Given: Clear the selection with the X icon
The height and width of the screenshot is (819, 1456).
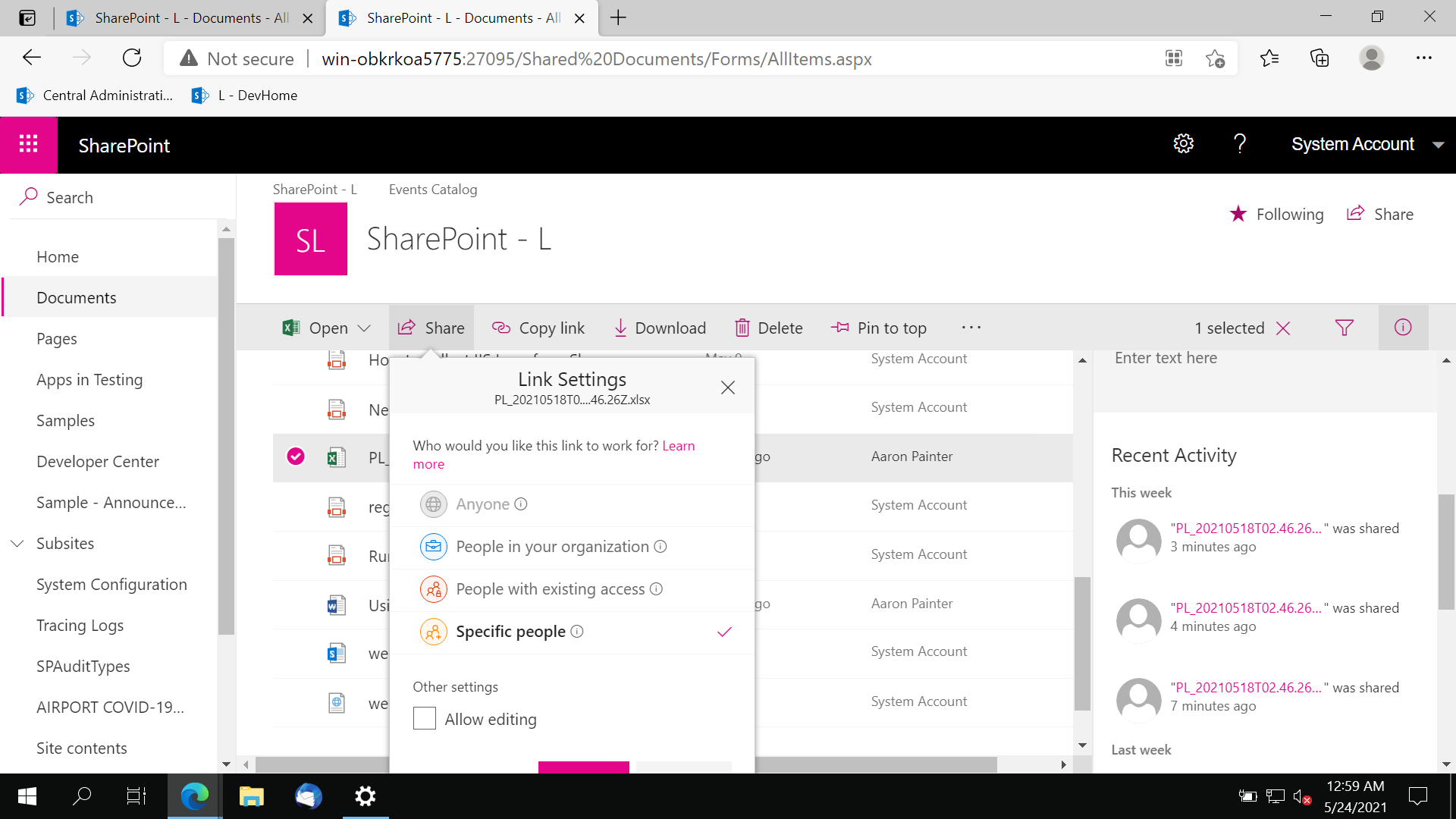Looking at the screenshot, I should coord(1283,328).
